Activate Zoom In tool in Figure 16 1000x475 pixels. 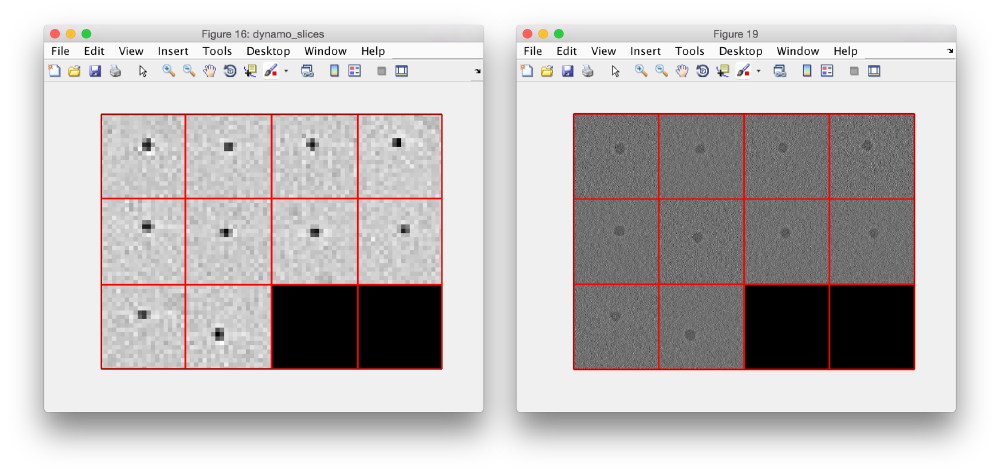[168, 71]
